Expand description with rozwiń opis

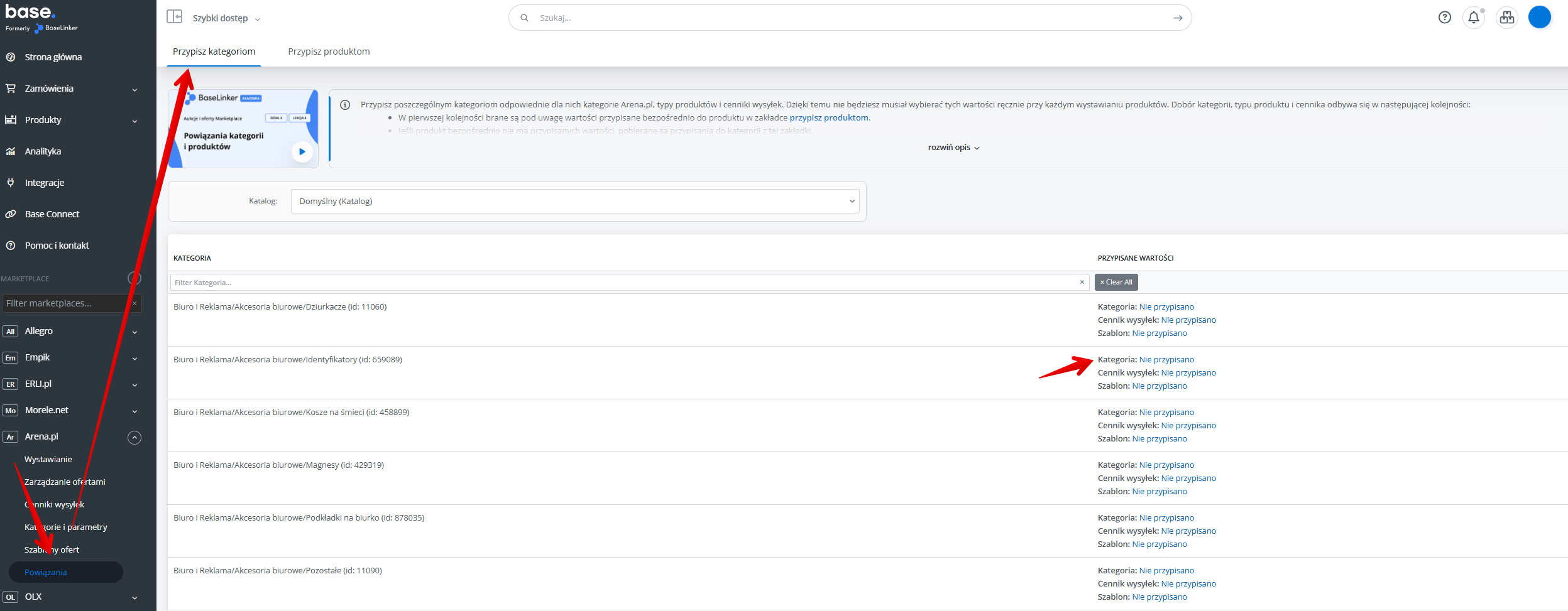coord(953,148)
